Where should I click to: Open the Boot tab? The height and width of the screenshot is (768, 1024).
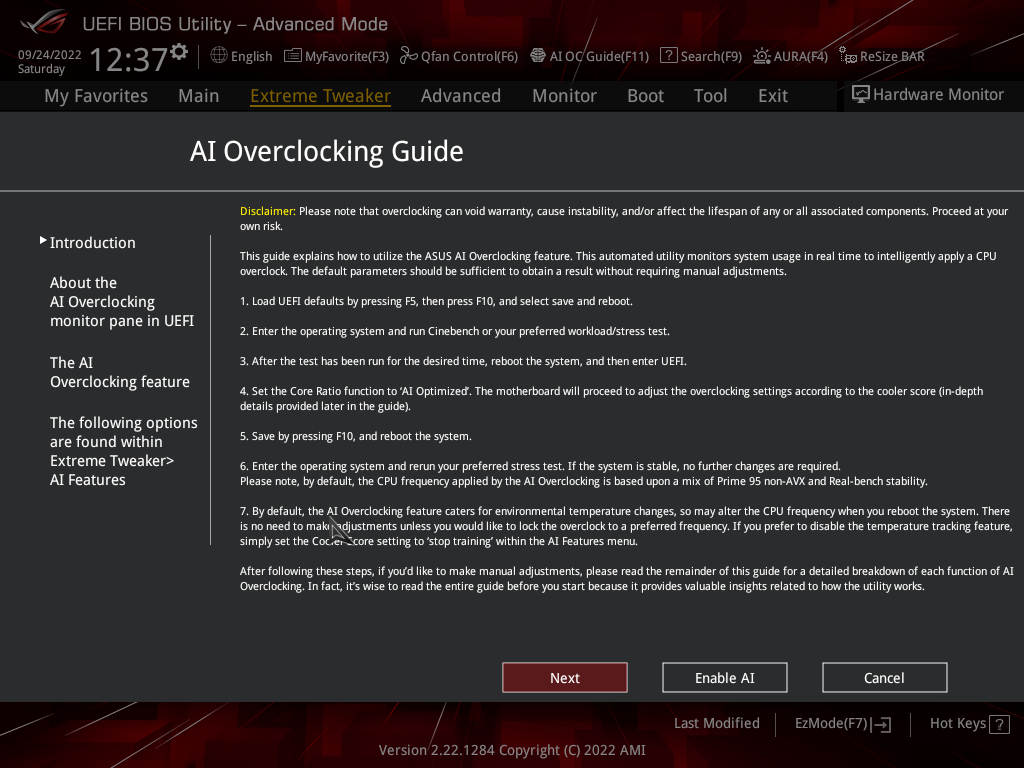[645, 96]
